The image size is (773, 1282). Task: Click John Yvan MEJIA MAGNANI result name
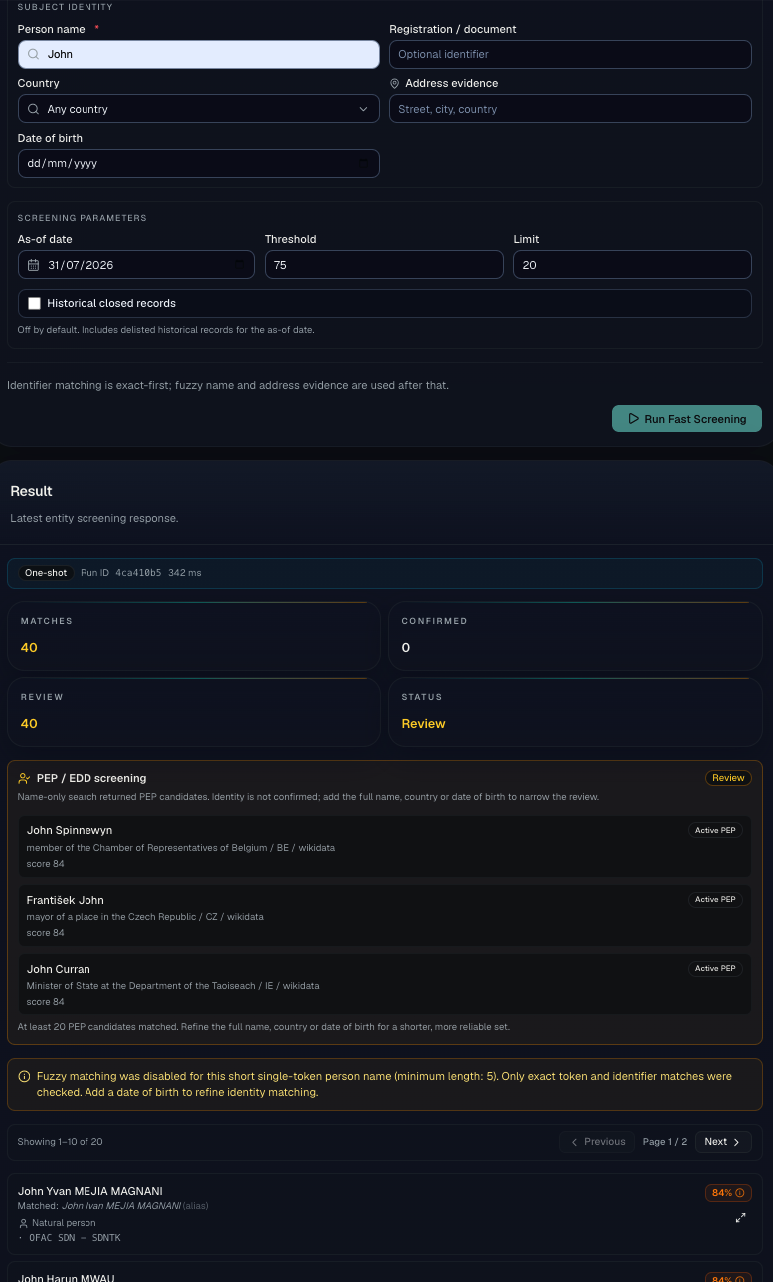click(90, 1191)
